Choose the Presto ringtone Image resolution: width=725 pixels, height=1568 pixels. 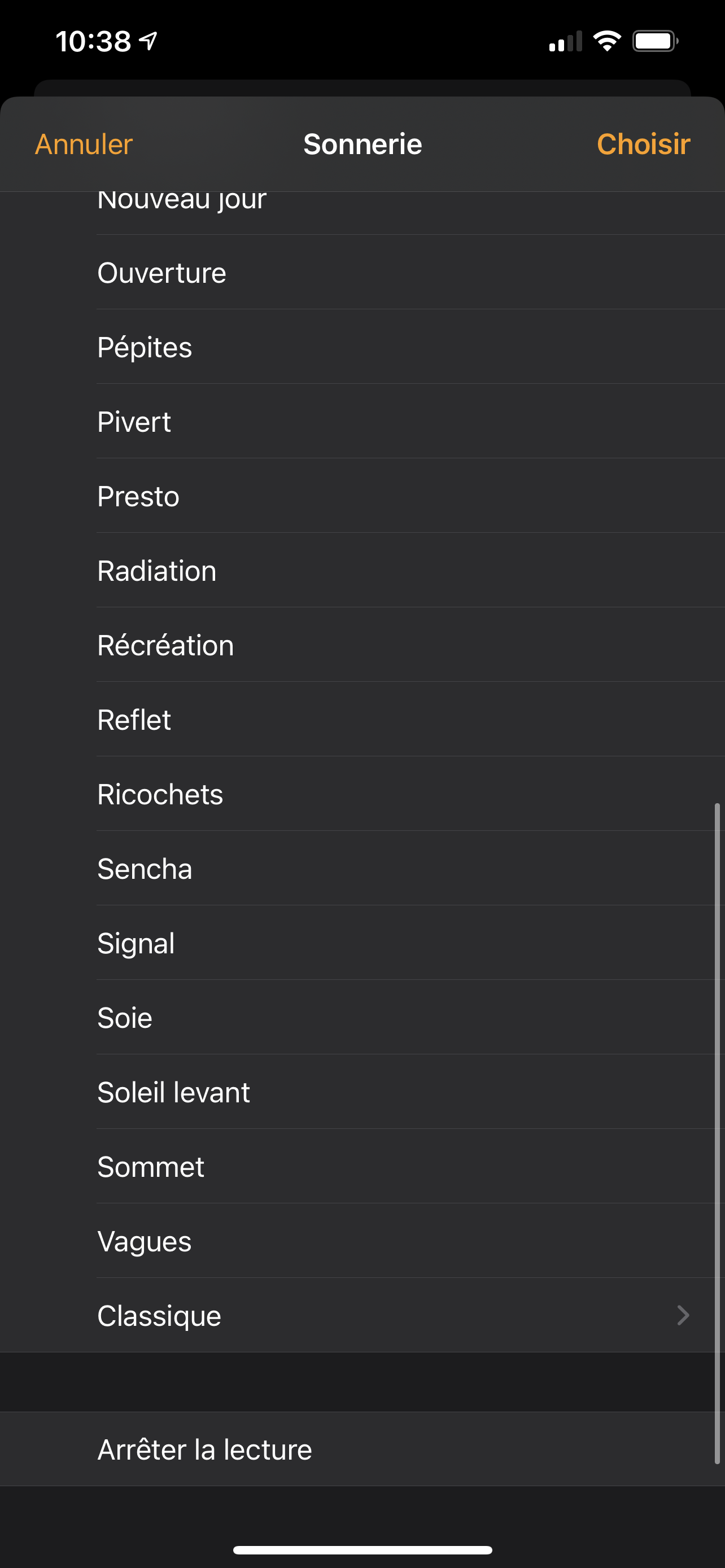pos(139,497)
